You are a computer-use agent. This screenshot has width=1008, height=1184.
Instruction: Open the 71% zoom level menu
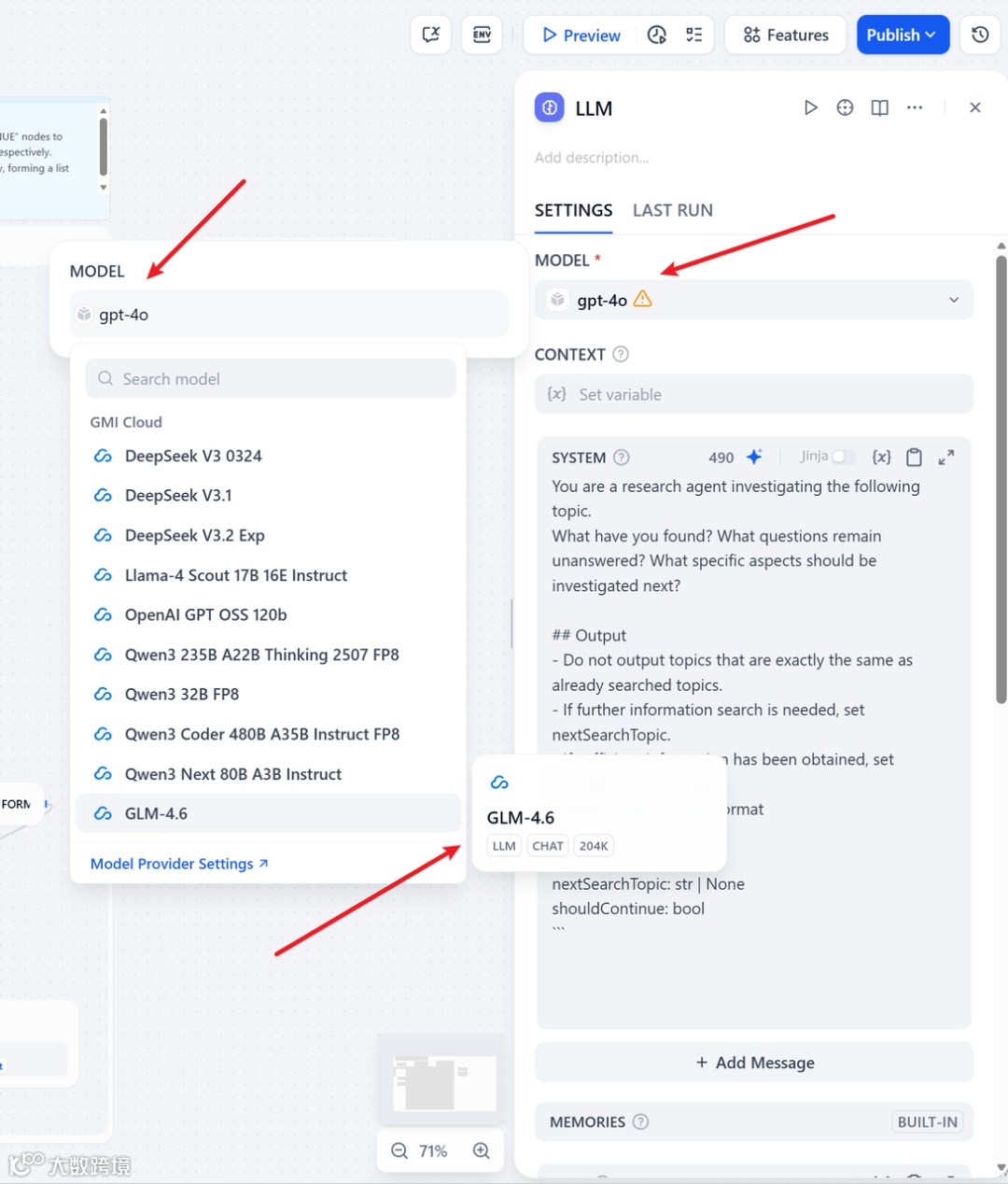433,1150
